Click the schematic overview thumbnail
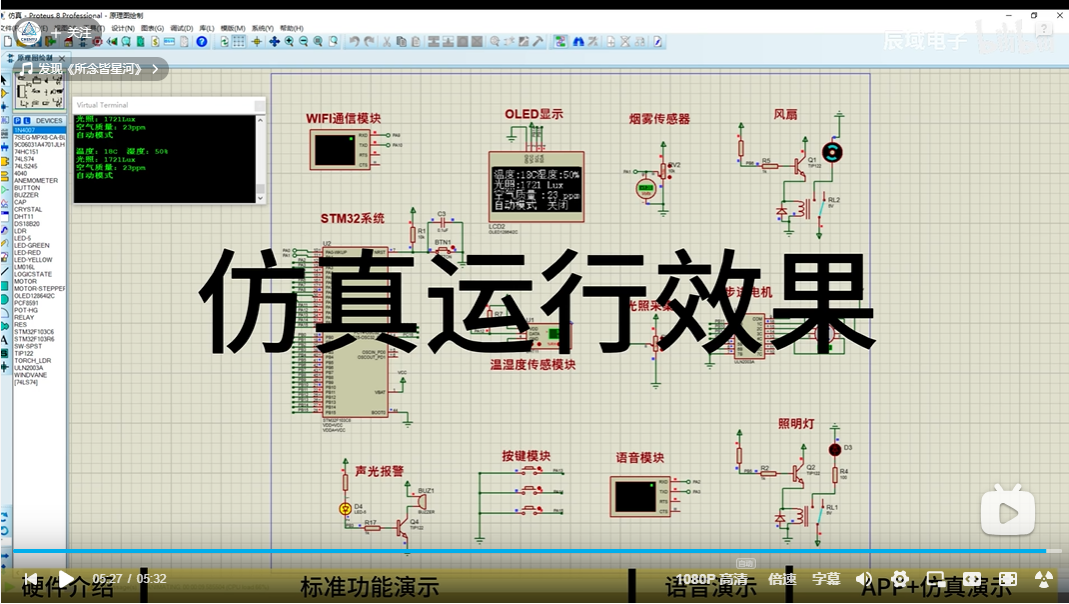The height and width of the screenshot is (604, 1069). [x=40, y=91]
